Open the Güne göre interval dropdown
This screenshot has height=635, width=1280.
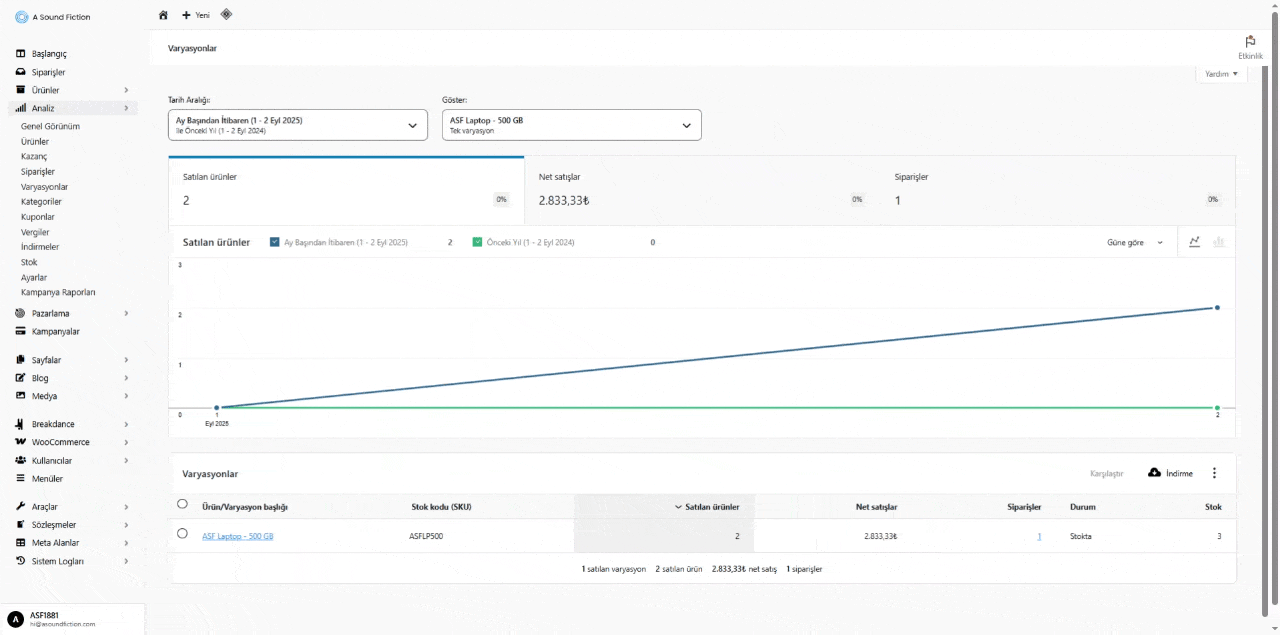point(1135,243)
